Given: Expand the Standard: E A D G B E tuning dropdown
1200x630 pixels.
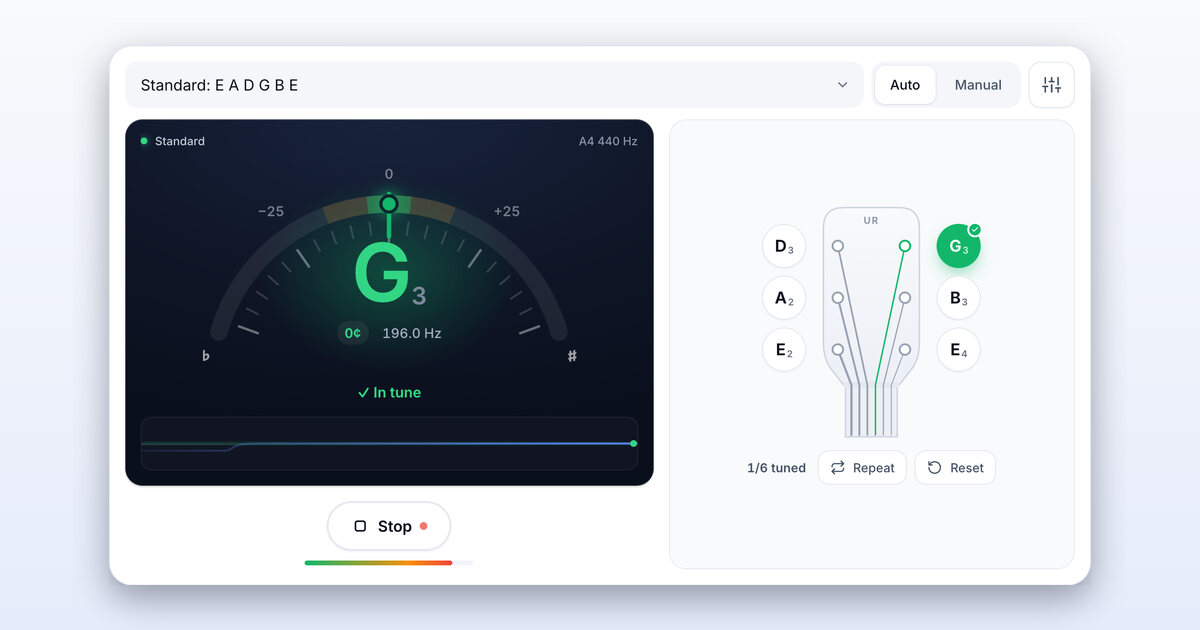Looking at the screenshot, I should [494, 85].
